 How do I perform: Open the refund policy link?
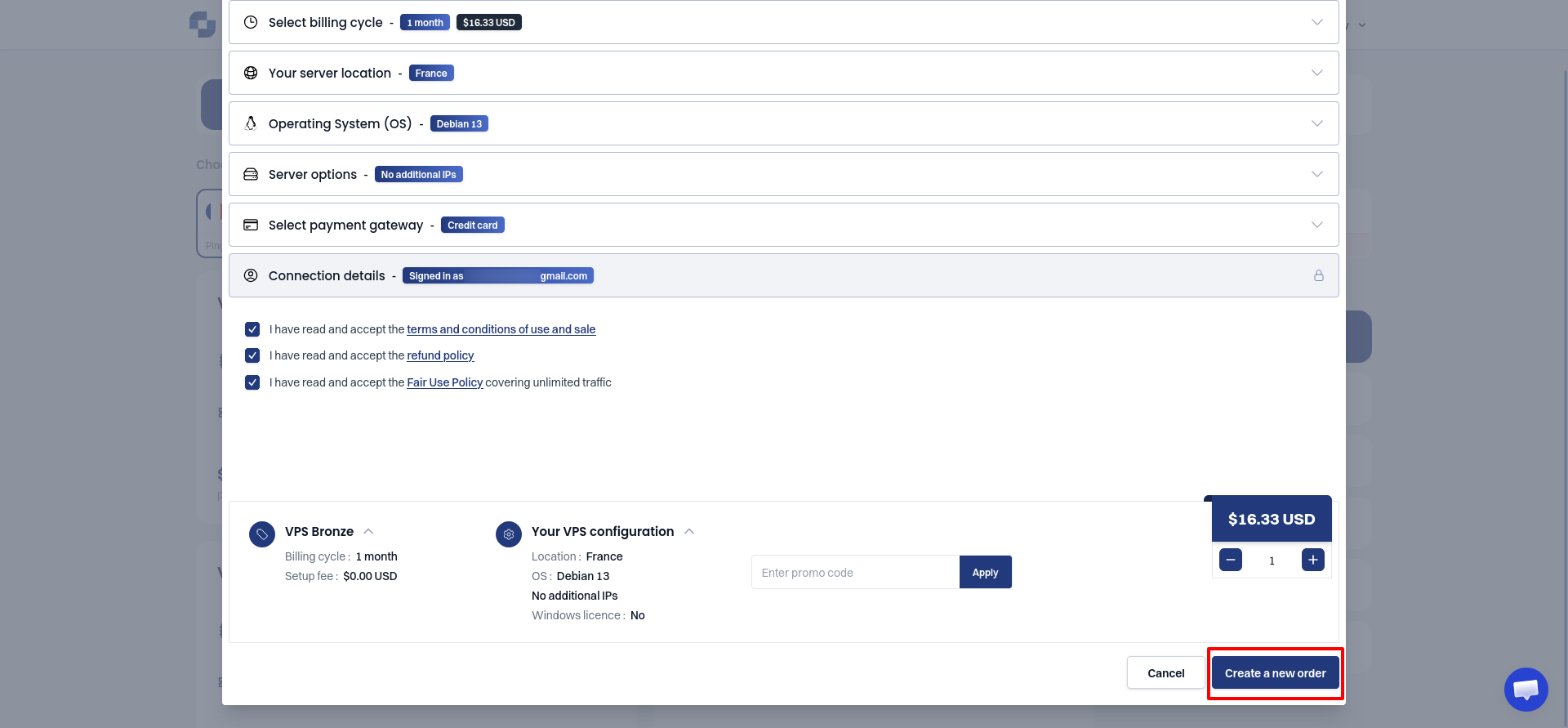click(440, 355)
